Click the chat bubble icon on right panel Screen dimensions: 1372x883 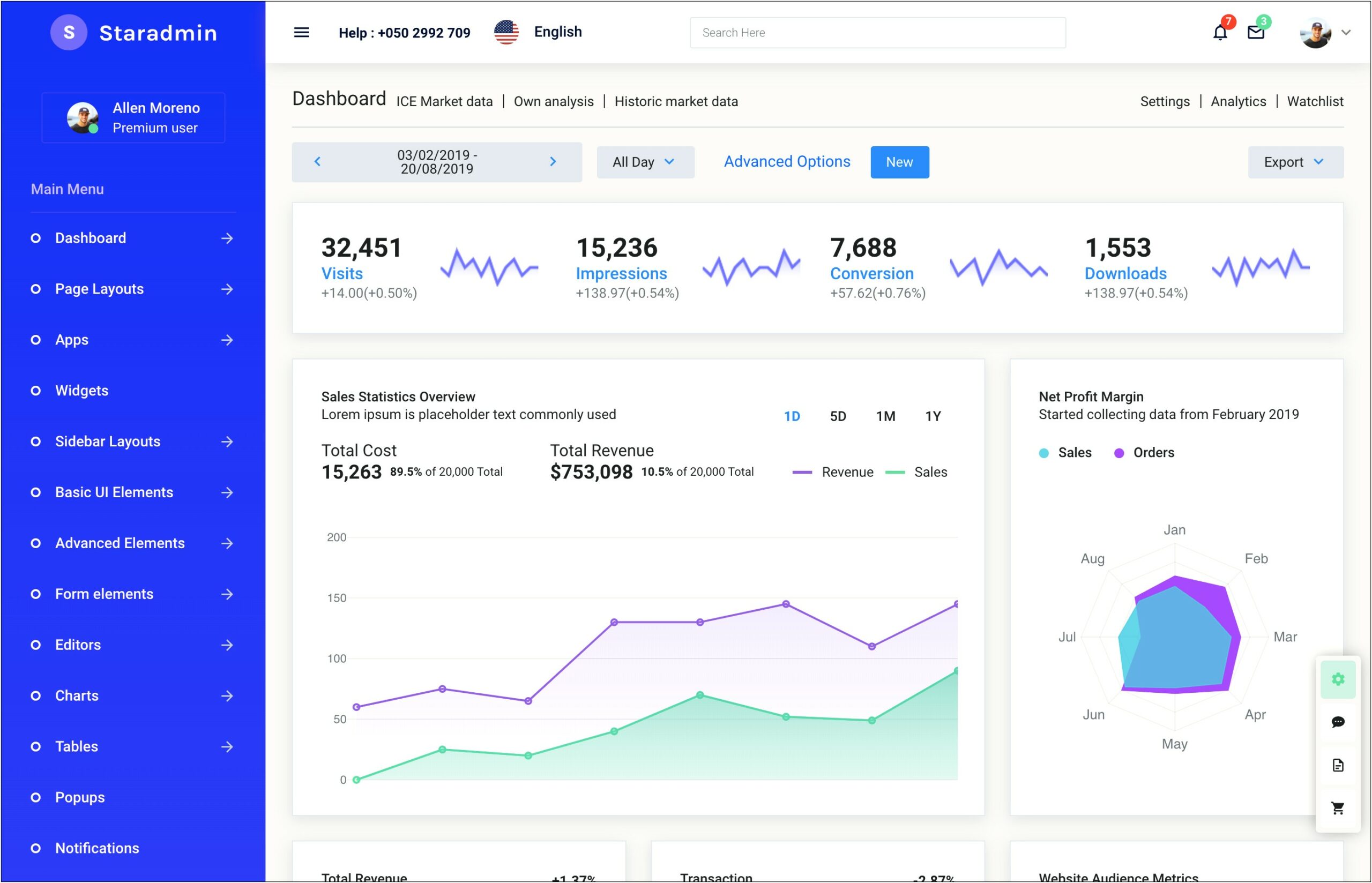[x=1339, y=722]
